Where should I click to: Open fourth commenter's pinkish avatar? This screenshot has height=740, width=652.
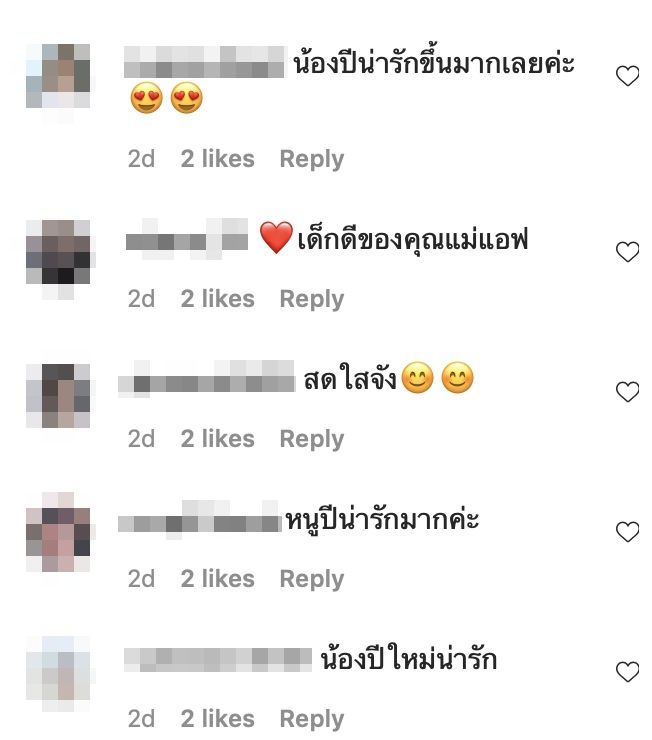tap(58, 532)
